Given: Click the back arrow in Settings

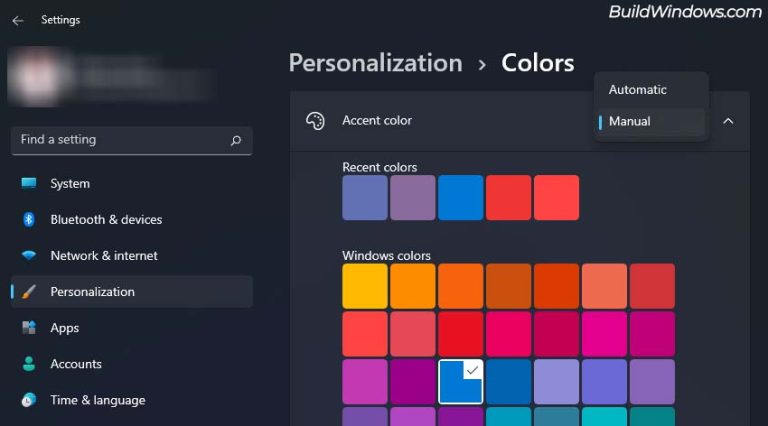Looking at the screenshot, I should point(18,21).
